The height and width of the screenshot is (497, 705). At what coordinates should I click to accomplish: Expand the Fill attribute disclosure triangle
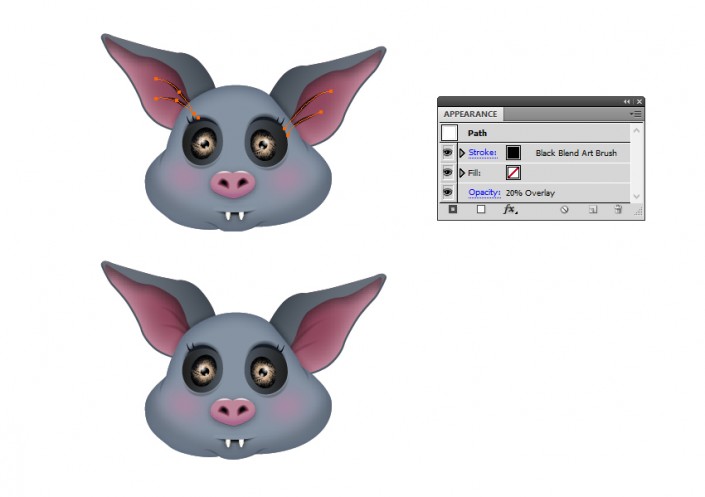click(x=462, y=173)
